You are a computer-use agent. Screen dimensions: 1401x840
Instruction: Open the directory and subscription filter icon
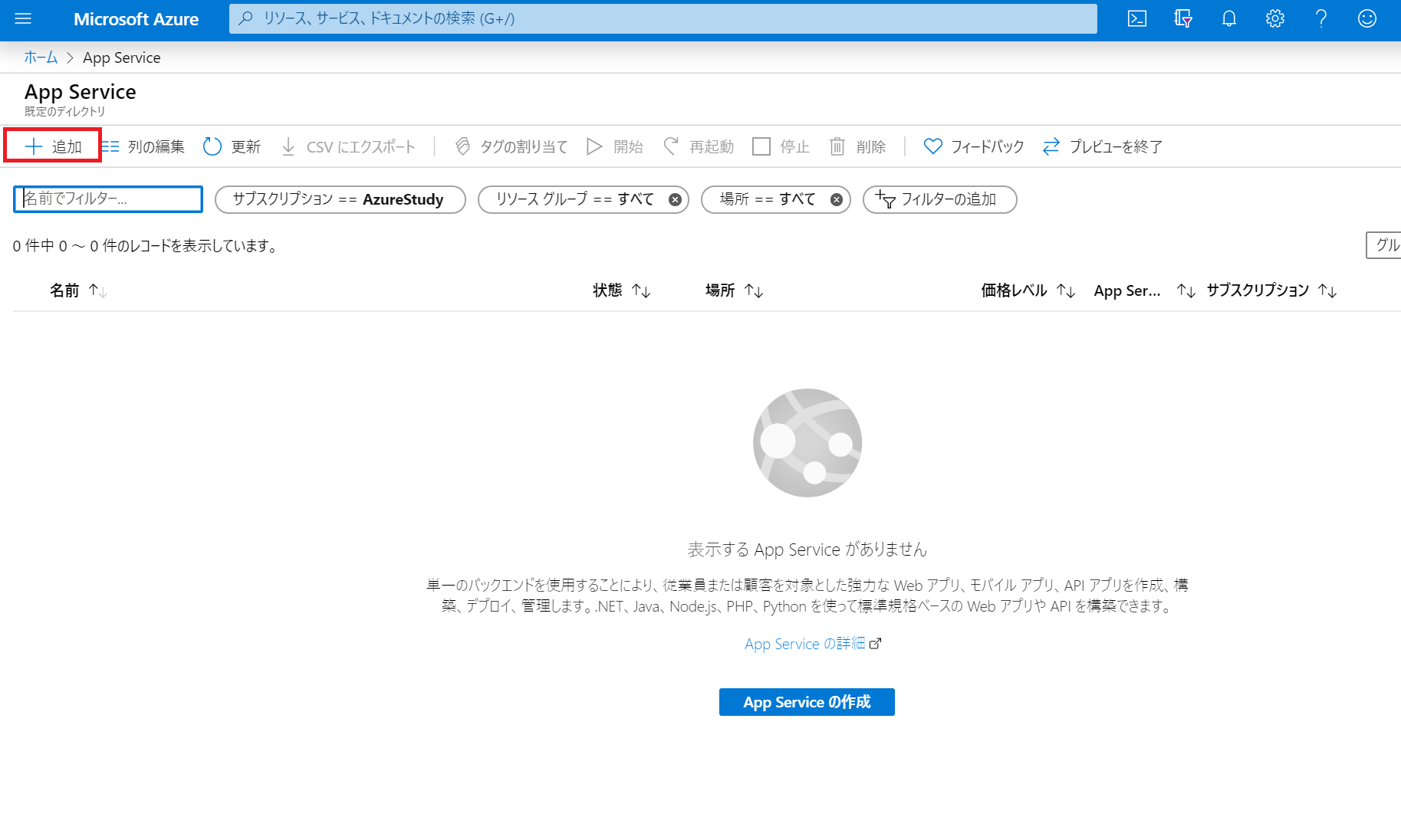[x=1183, y=19]
